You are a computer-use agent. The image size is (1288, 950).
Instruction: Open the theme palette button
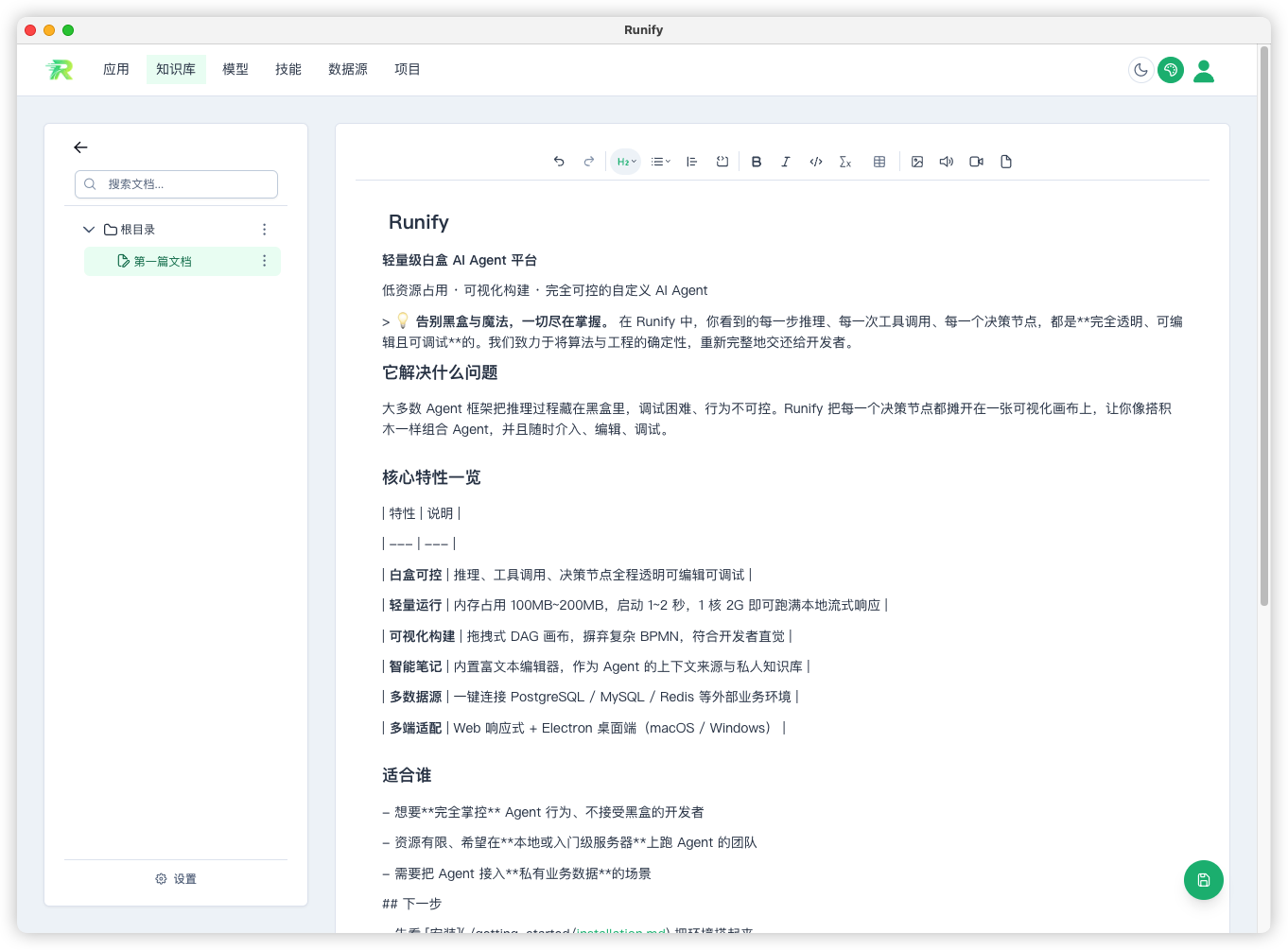point(1171,70)
